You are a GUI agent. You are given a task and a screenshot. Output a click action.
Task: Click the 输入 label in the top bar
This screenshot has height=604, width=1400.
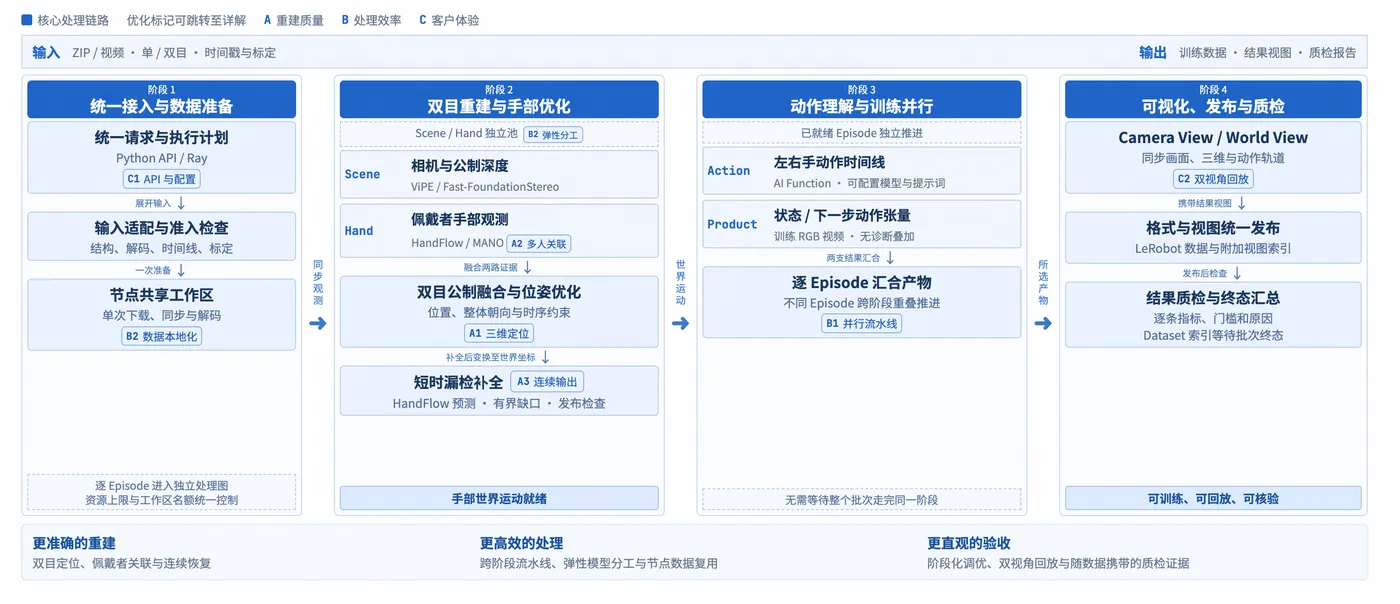click(x=46, y=52)
